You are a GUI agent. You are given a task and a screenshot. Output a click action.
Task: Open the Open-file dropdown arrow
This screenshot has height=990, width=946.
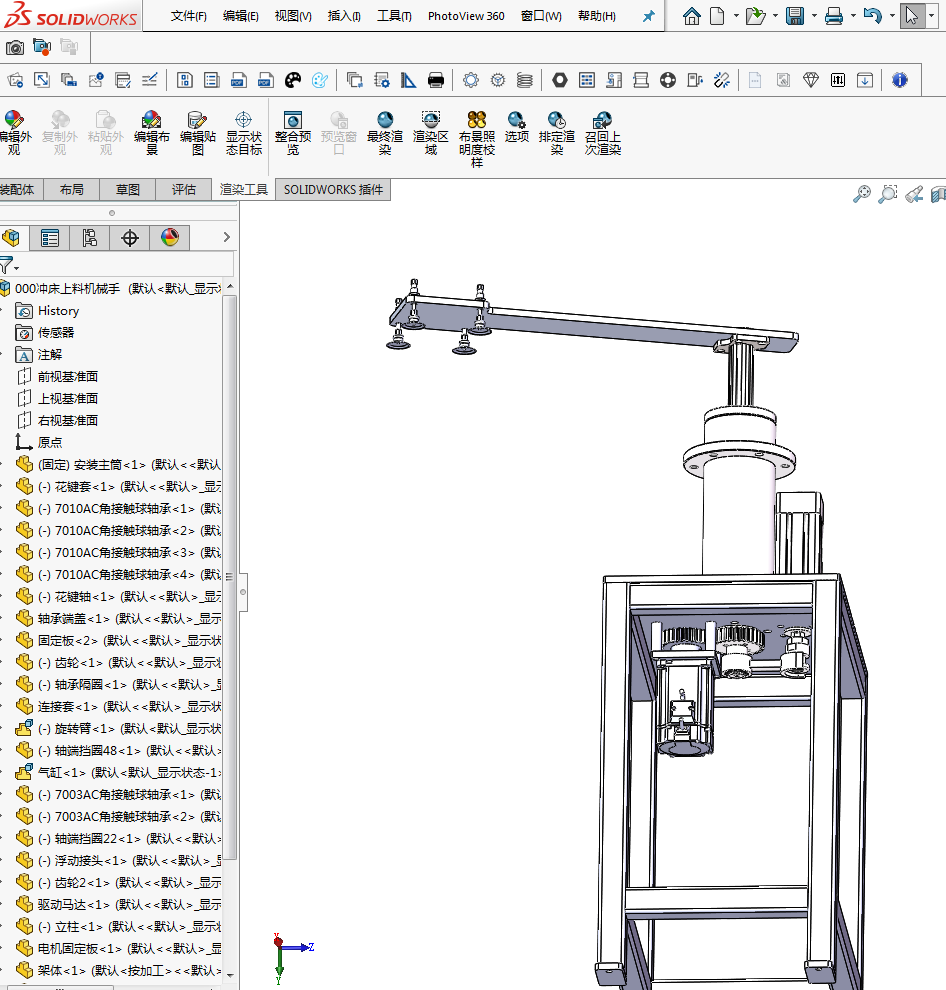[x=775, y=16]
